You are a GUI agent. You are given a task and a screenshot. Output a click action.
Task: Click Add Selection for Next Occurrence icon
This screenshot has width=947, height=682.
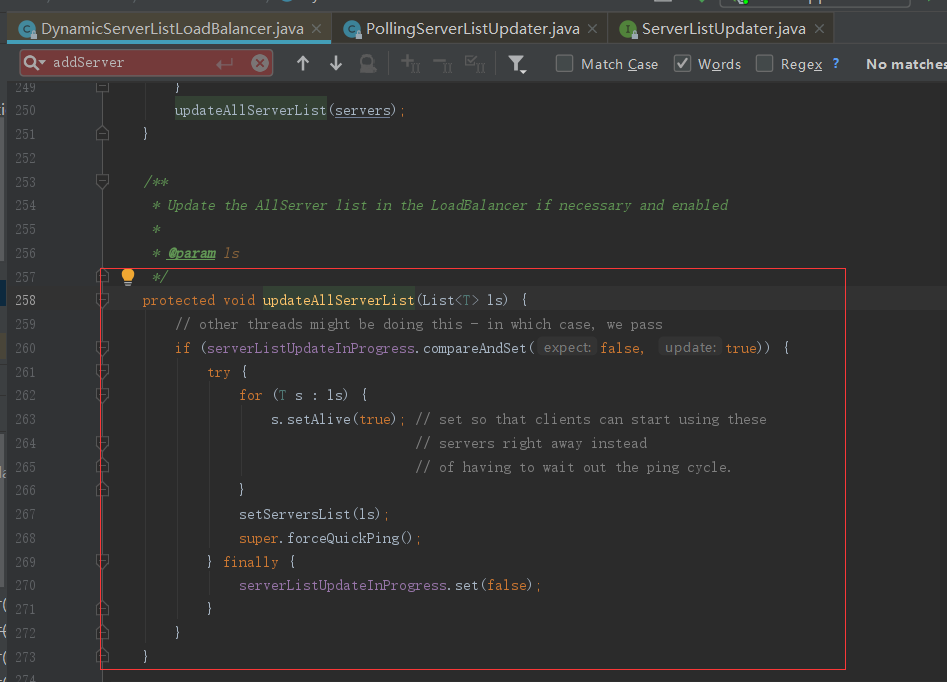(411, 63)
